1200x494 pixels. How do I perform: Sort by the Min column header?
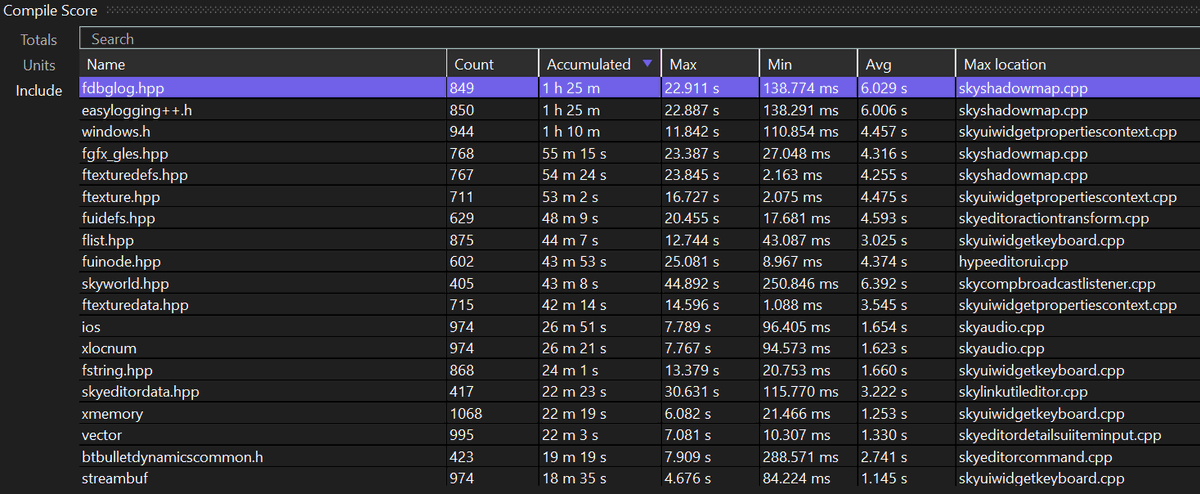coord(807,64)
